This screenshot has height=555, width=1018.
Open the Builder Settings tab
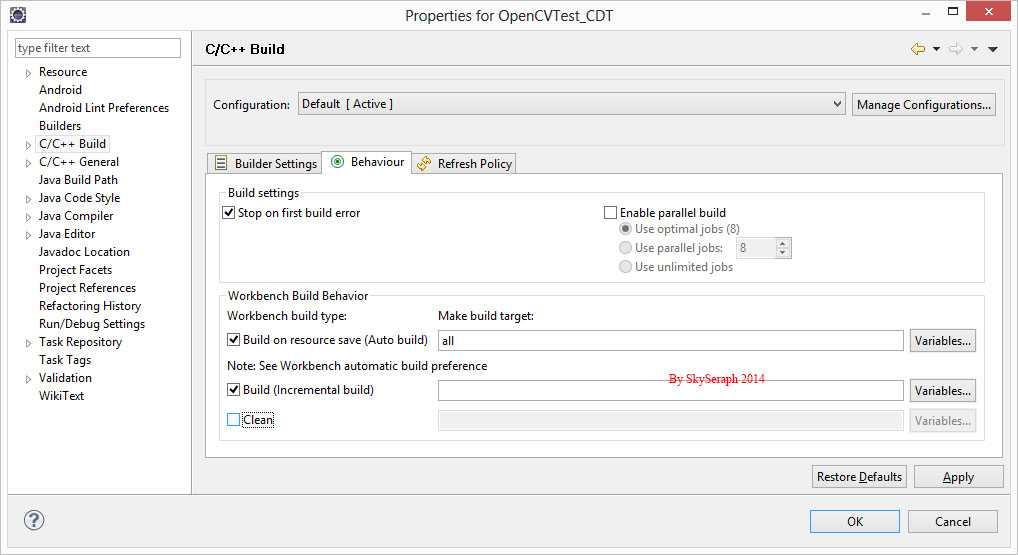click(x=266, y=163)
